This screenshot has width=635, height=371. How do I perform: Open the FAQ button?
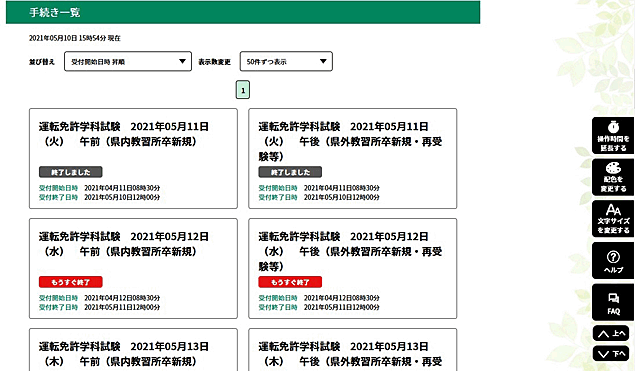click(x=613, y=303)
